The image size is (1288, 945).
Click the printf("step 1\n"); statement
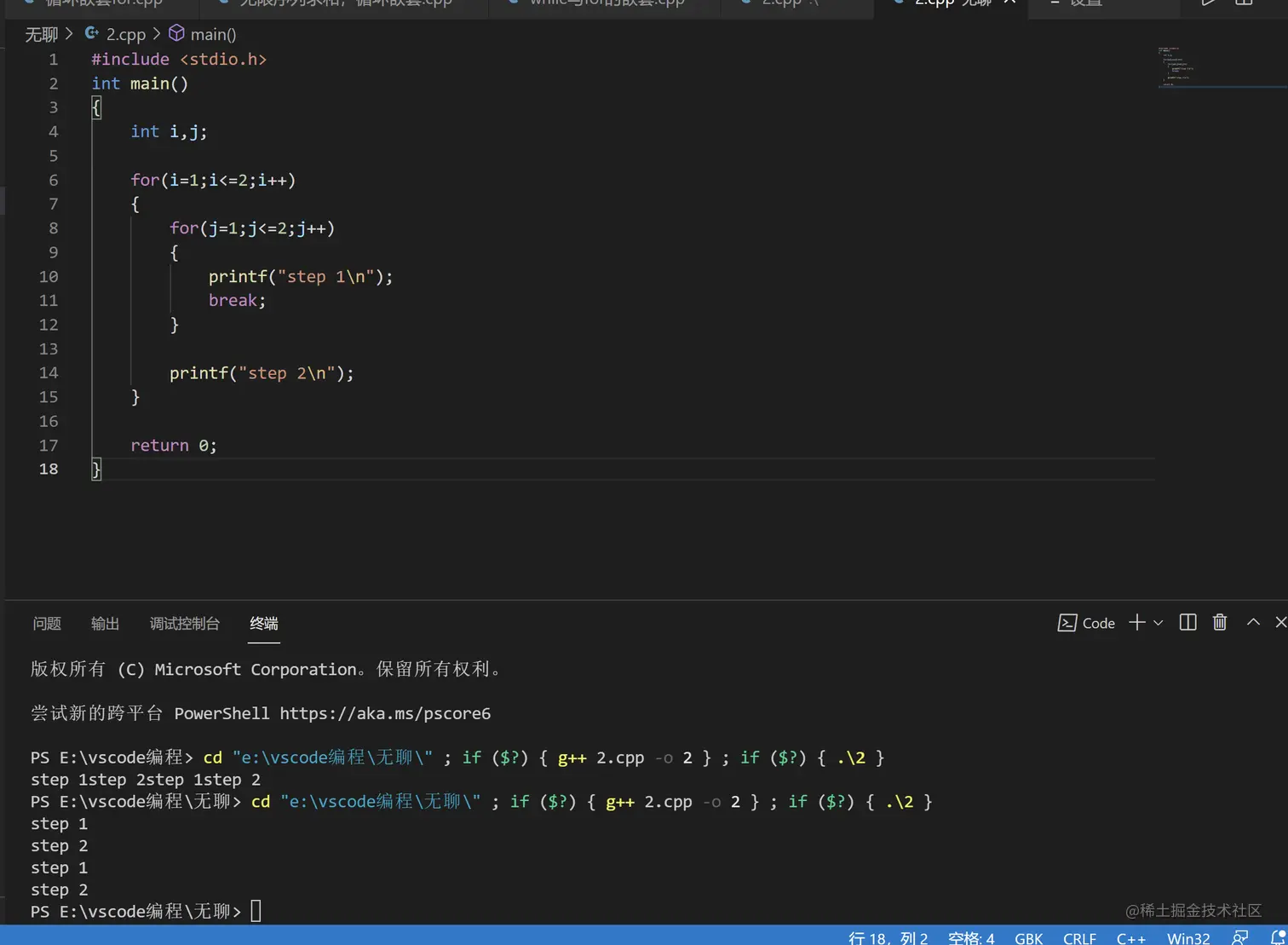click(x=301, y=276)
